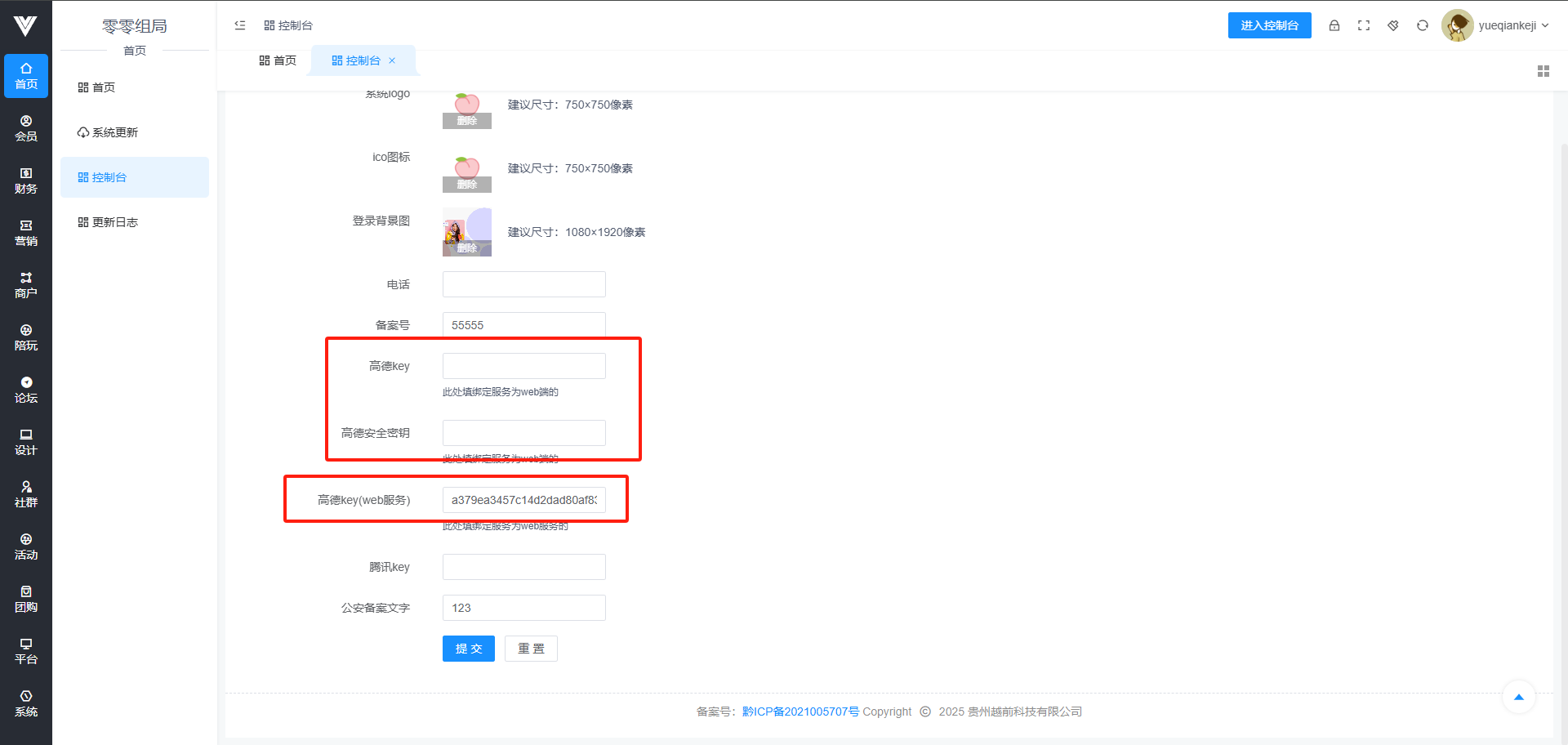The image size is (1568, 745).
Task: Click the theme tag icon in header
Action: (1393, 25)
